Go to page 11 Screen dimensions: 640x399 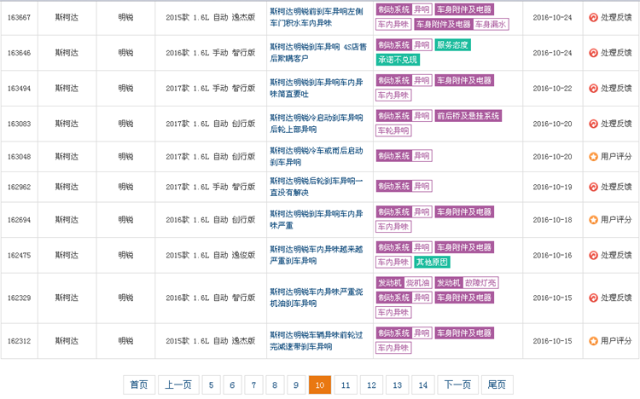(x=346, y=385)
